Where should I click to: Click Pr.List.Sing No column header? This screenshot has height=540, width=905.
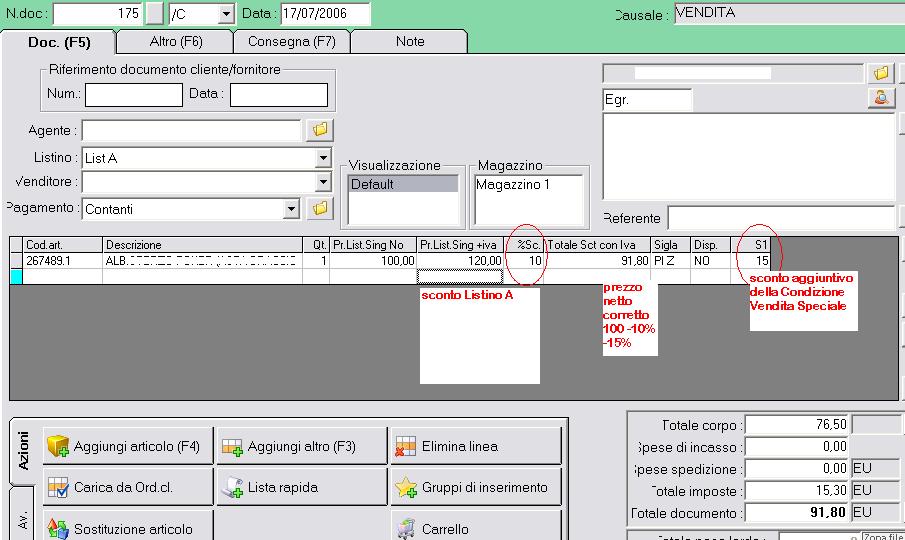tap(373, 245)
